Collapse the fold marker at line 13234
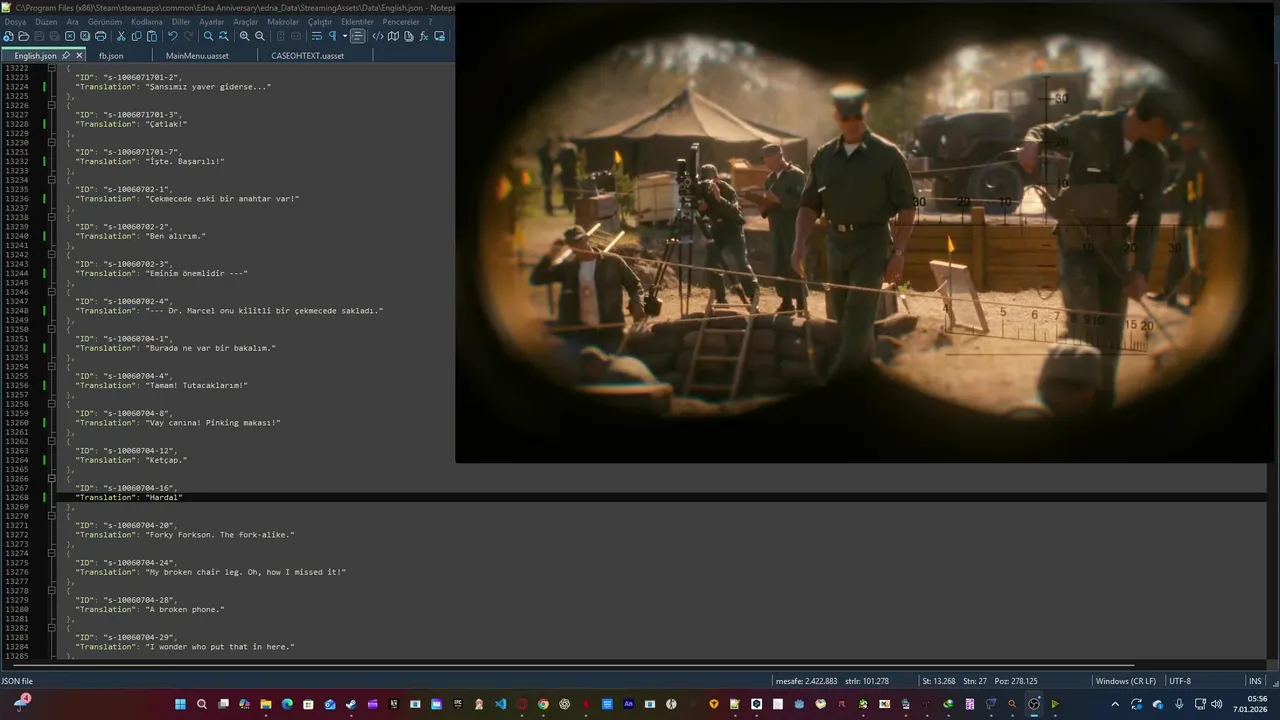Viewport: 1280px width, 720px height. [51, 180]
